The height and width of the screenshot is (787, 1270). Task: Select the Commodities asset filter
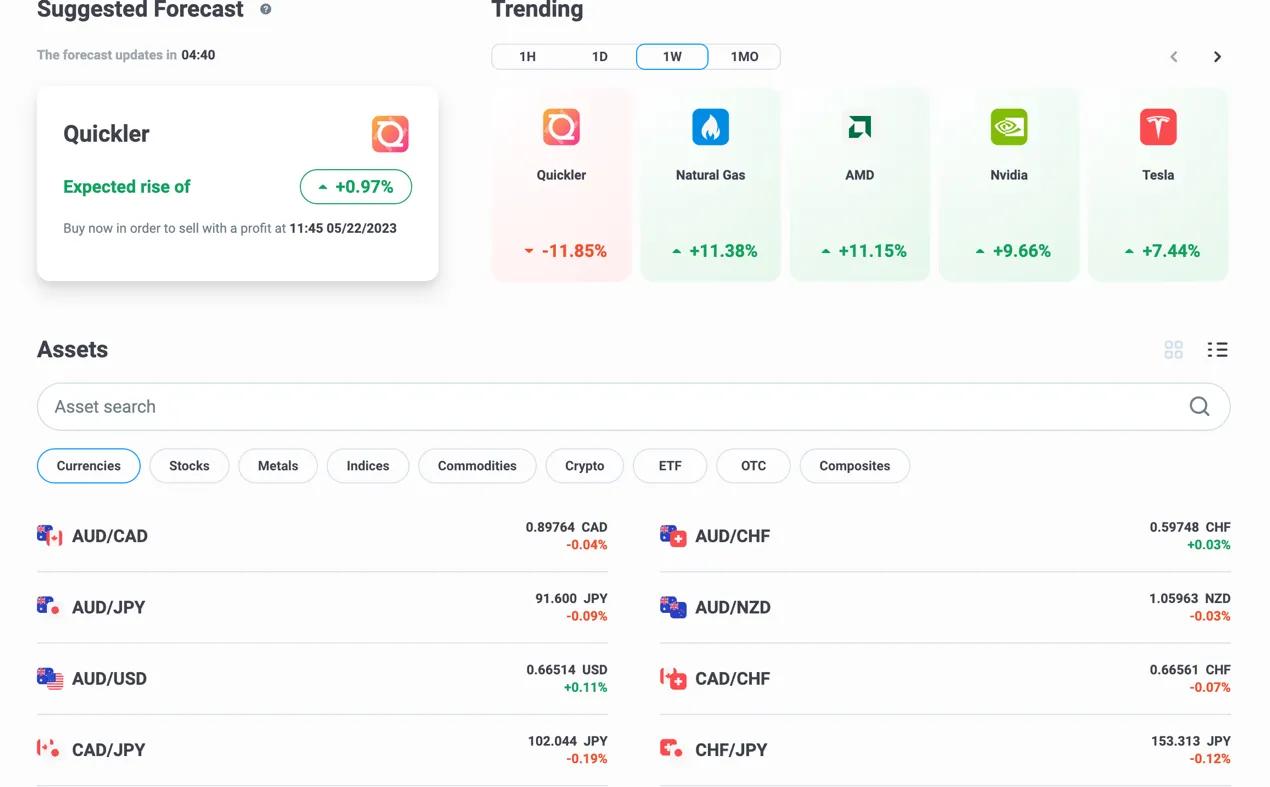pos(477,466)
